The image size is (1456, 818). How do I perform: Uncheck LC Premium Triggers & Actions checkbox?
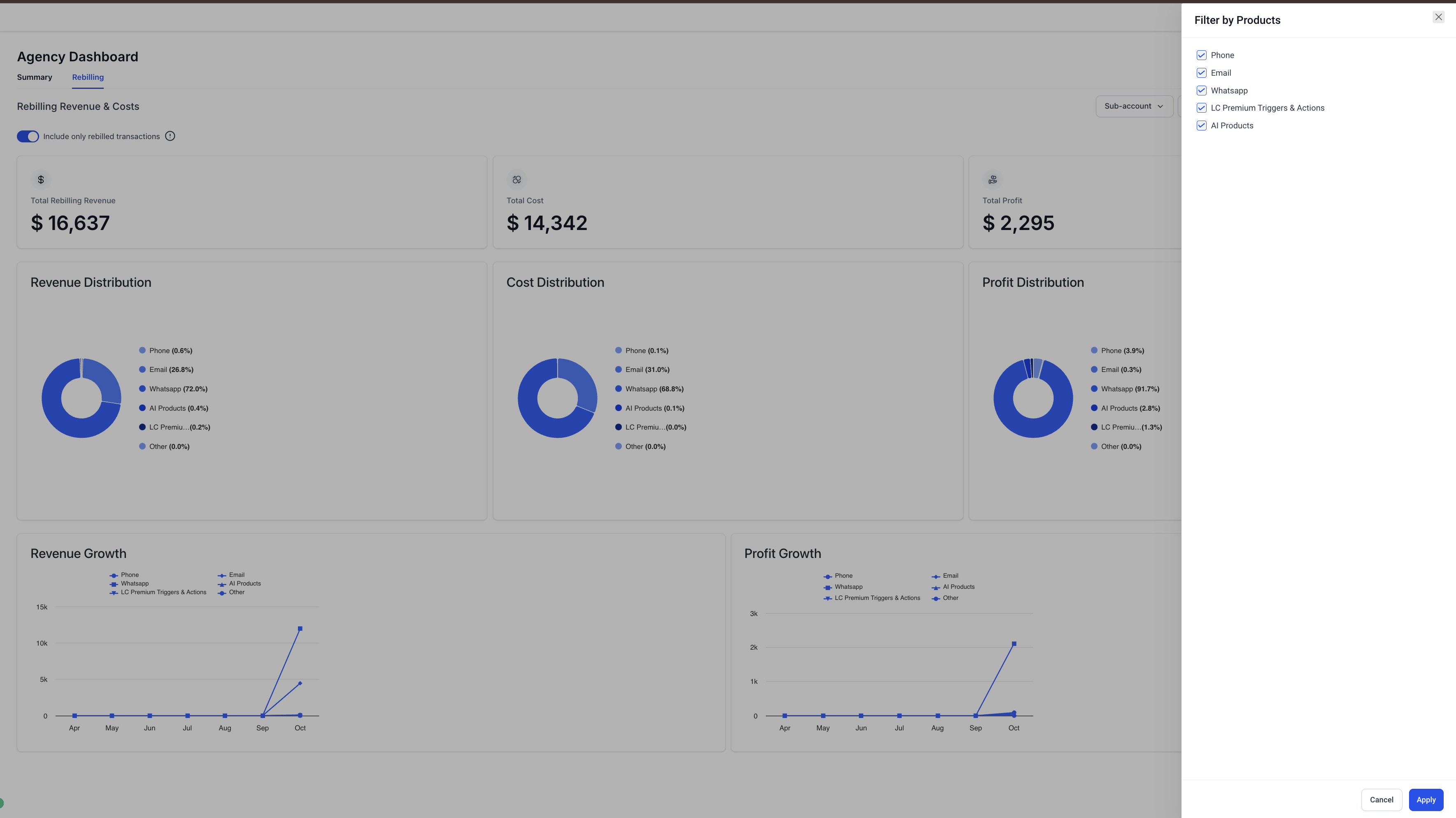click(x=1202, y=108)
